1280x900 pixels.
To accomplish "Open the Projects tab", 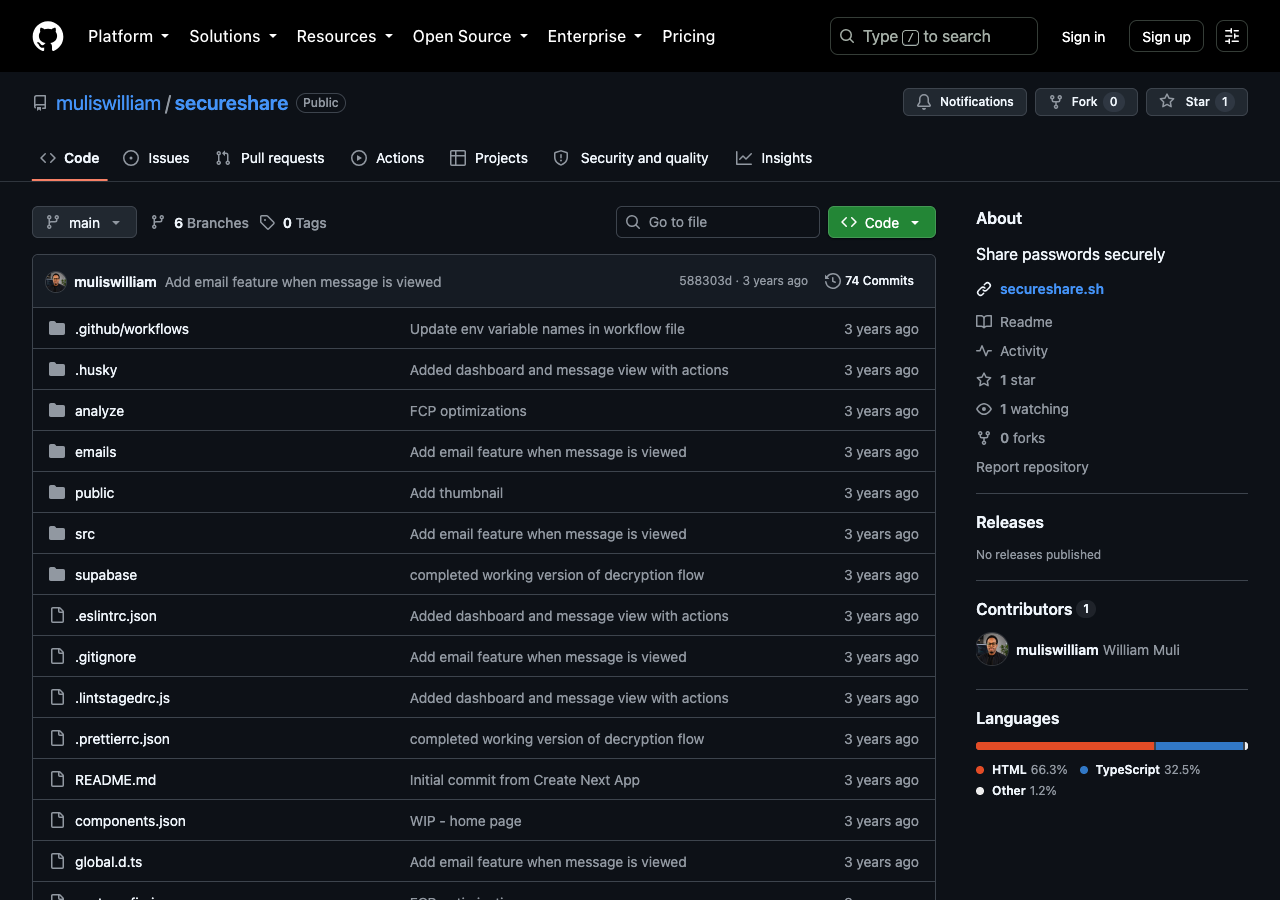I will point(489,158).
